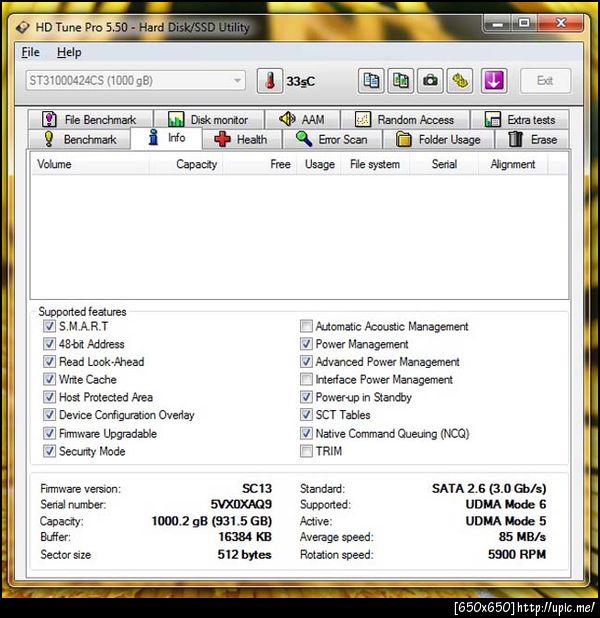The width and height of the screenshot is (600, 618).
Task: Close the HD Tune Pro window
Action: coord(561,24)
